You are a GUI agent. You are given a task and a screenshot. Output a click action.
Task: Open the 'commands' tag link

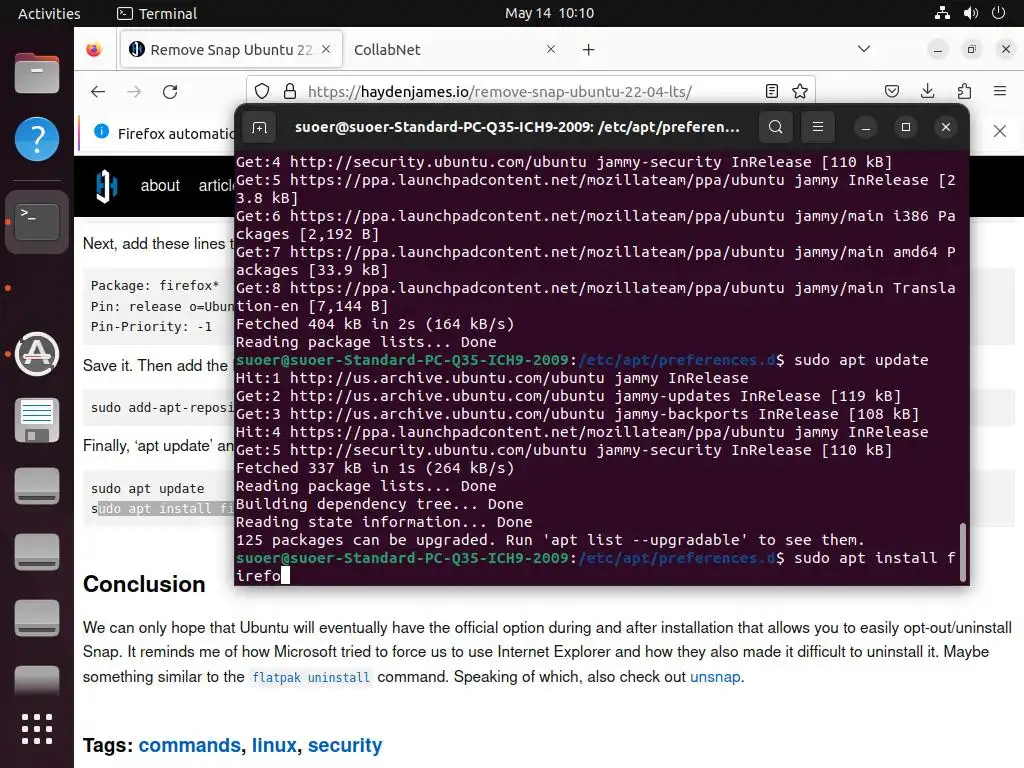coord(189,745)
